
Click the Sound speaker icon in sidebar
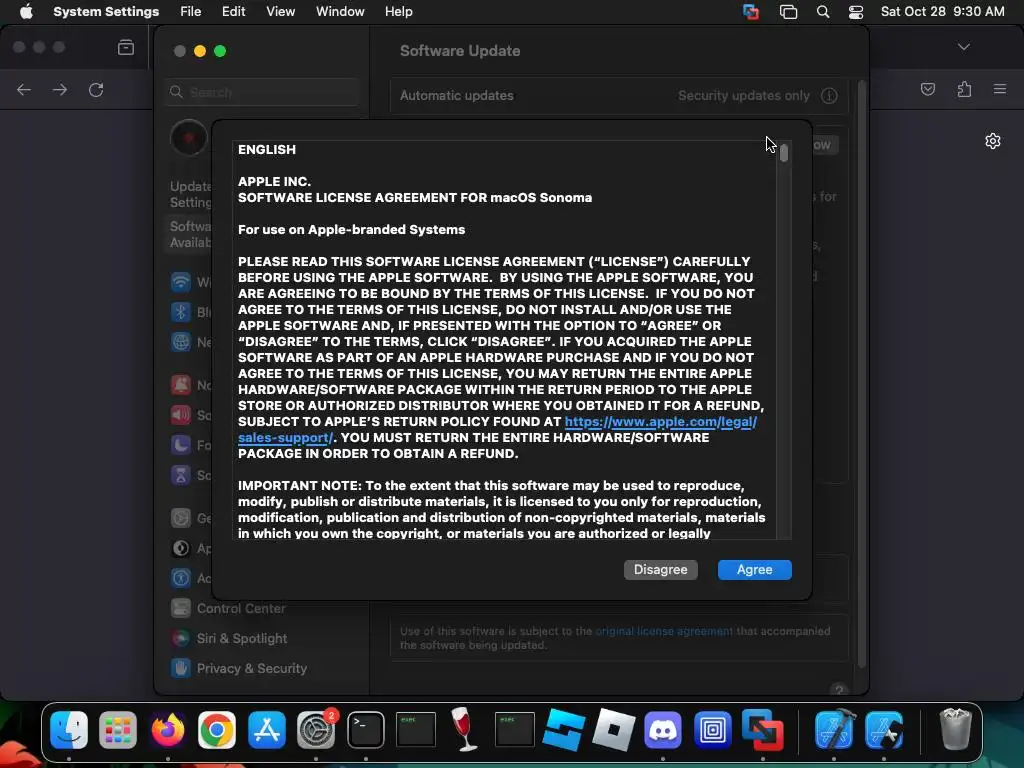[x=181, y=415]
